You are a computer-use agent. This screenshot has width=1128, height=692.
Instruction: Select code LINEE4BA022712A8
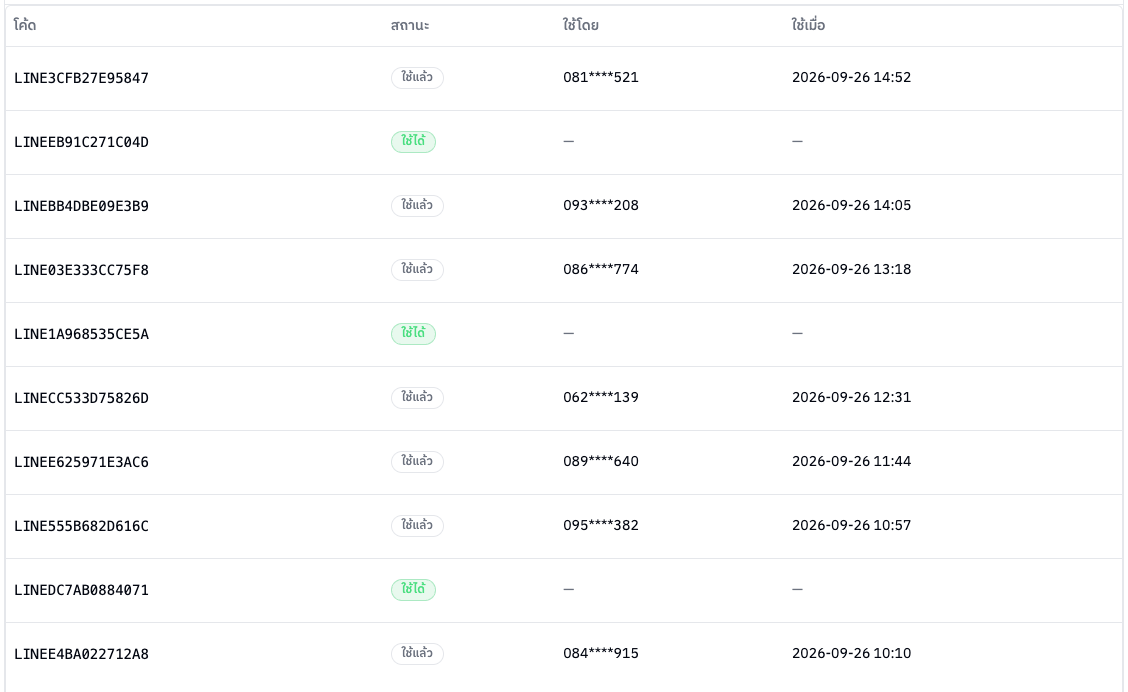pyautogui.click(x=81, y=655)
